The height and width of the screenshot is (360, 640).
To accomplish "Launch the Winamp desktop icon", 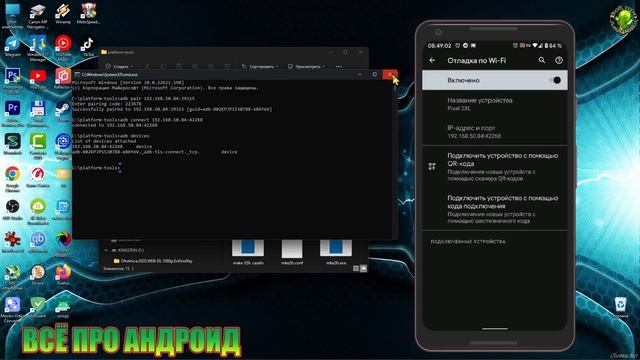I will [63, 14].
